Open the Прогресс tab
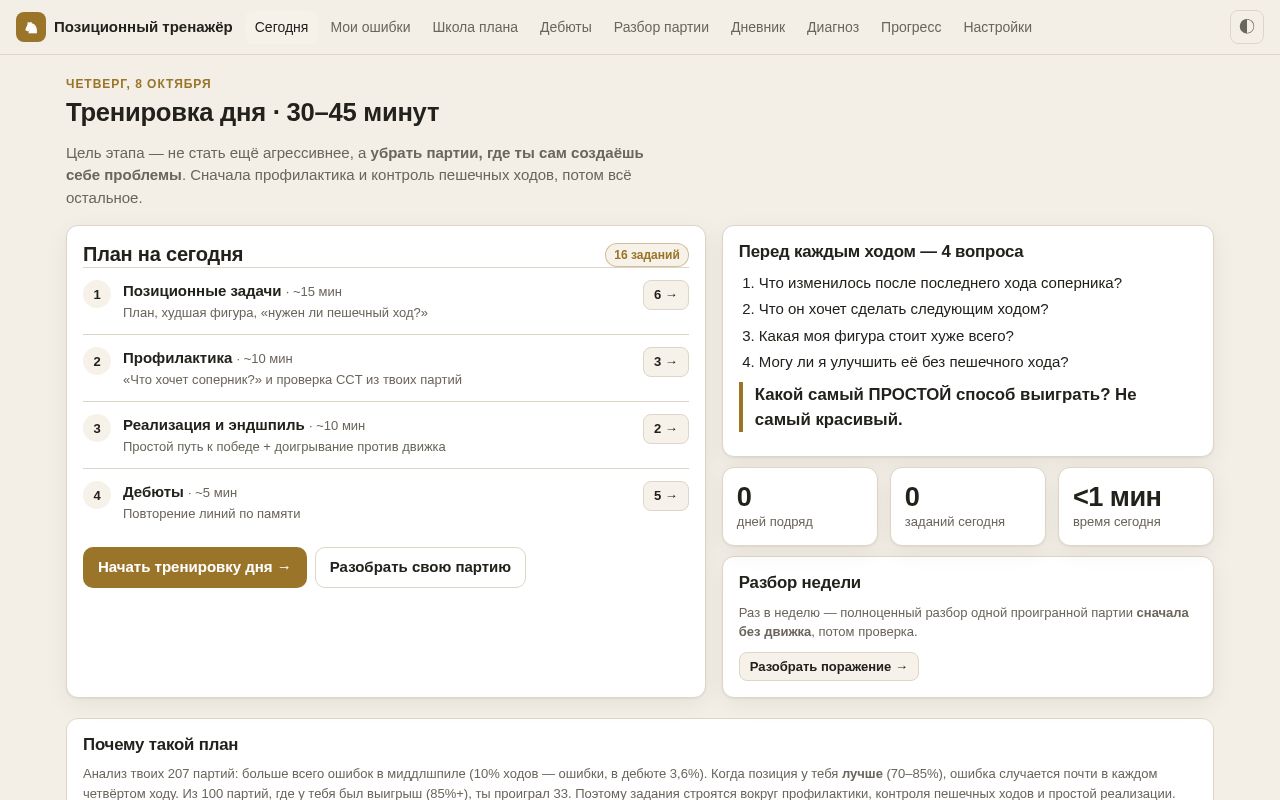 (x=911, y=27)
